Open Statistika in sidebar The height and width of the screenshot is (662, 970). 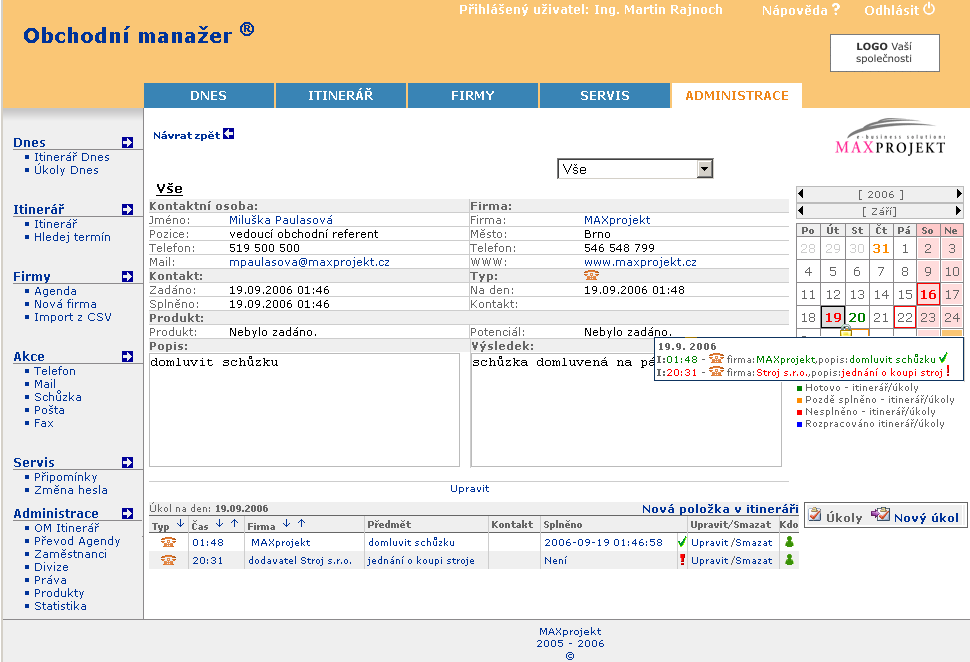tap(60, 606)
